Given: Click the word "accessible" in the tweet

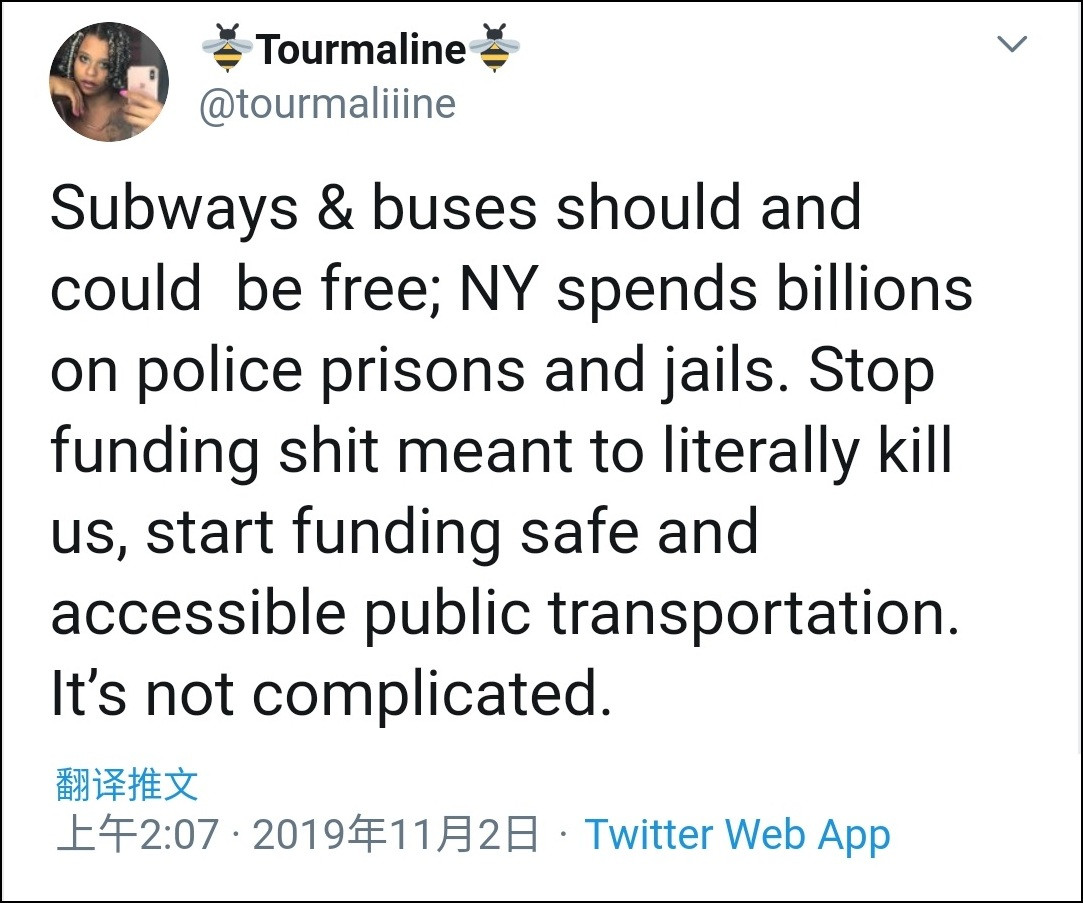Looking at the screenshot, I should [197, 613].
